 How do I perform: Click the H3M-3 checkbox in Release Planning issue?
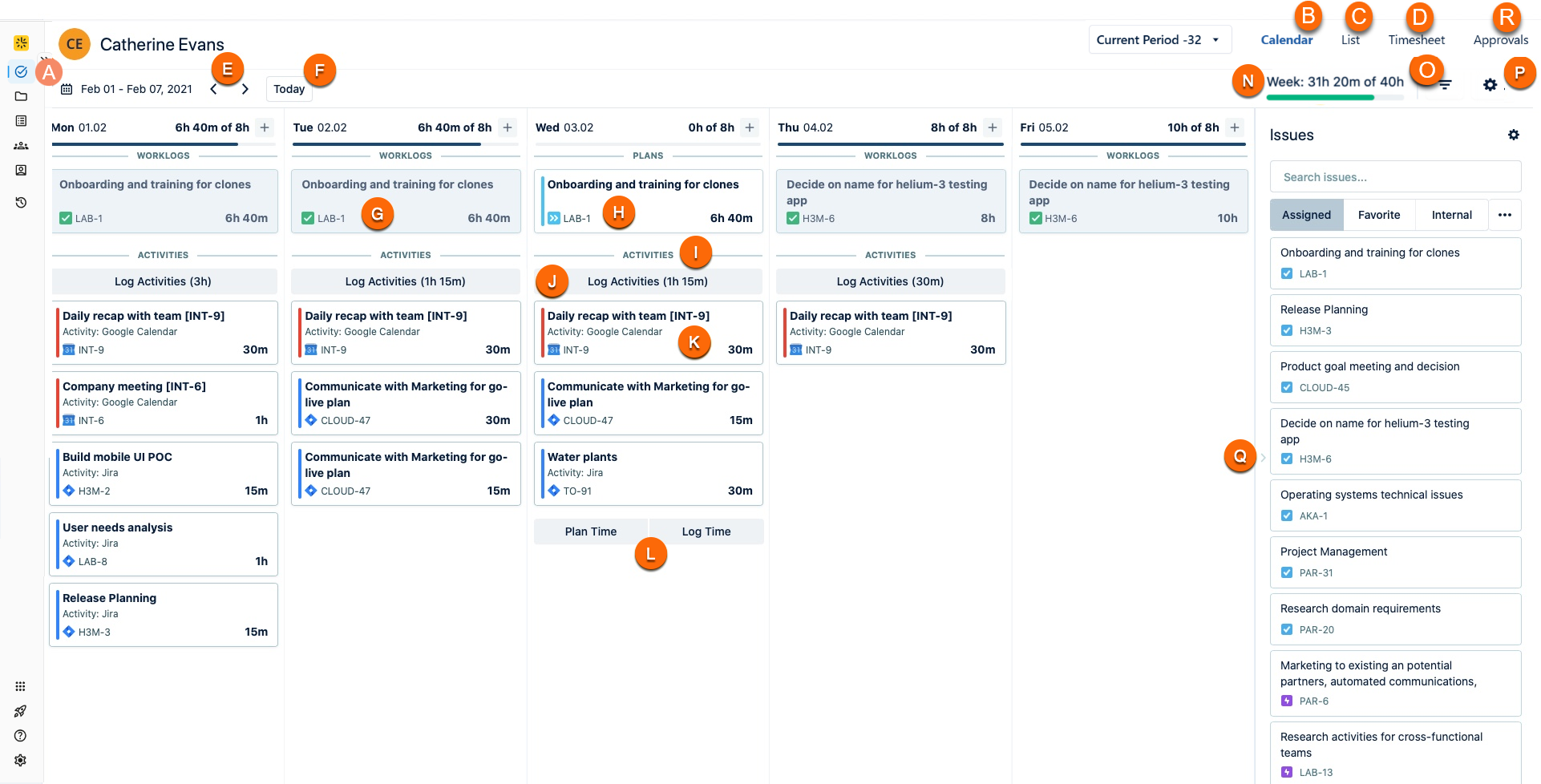point(1287,330)
